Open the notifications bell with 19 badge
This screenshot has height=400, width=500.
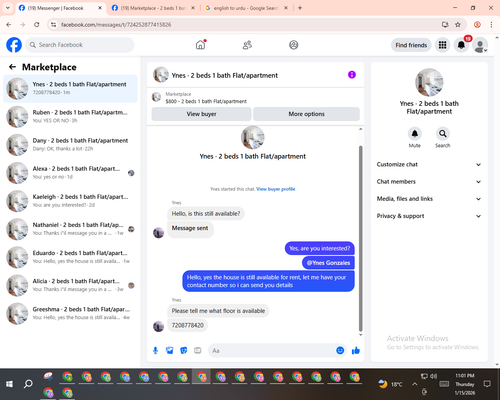[x=461, y=45]
